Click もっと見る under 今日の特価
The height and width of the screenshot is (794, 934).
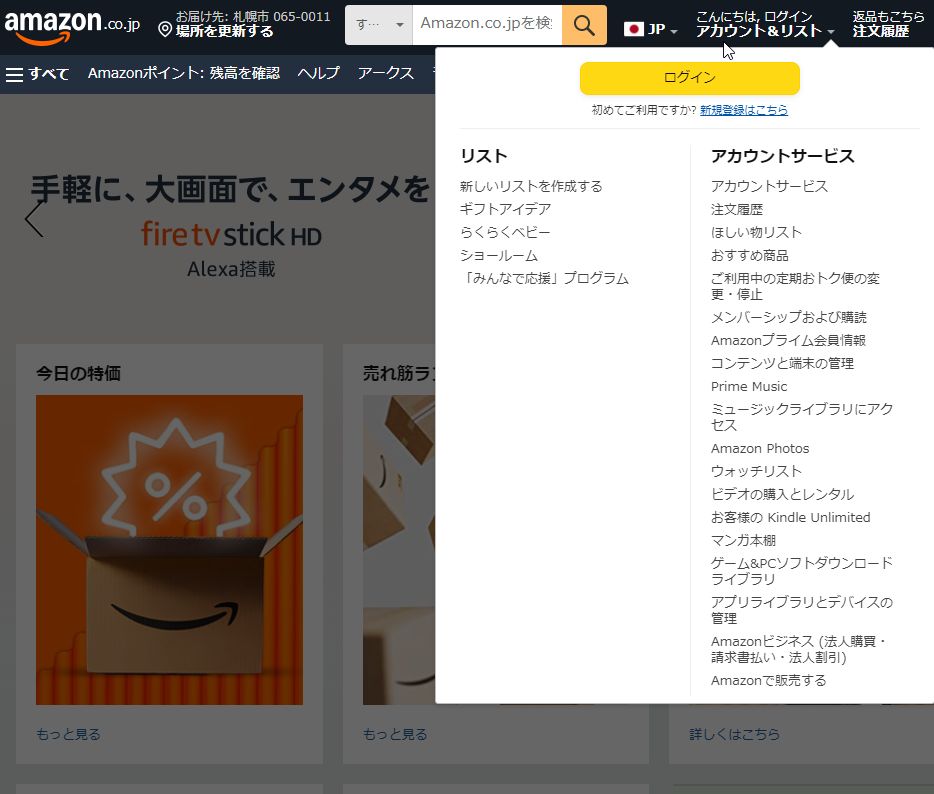[x=68, y=734]
